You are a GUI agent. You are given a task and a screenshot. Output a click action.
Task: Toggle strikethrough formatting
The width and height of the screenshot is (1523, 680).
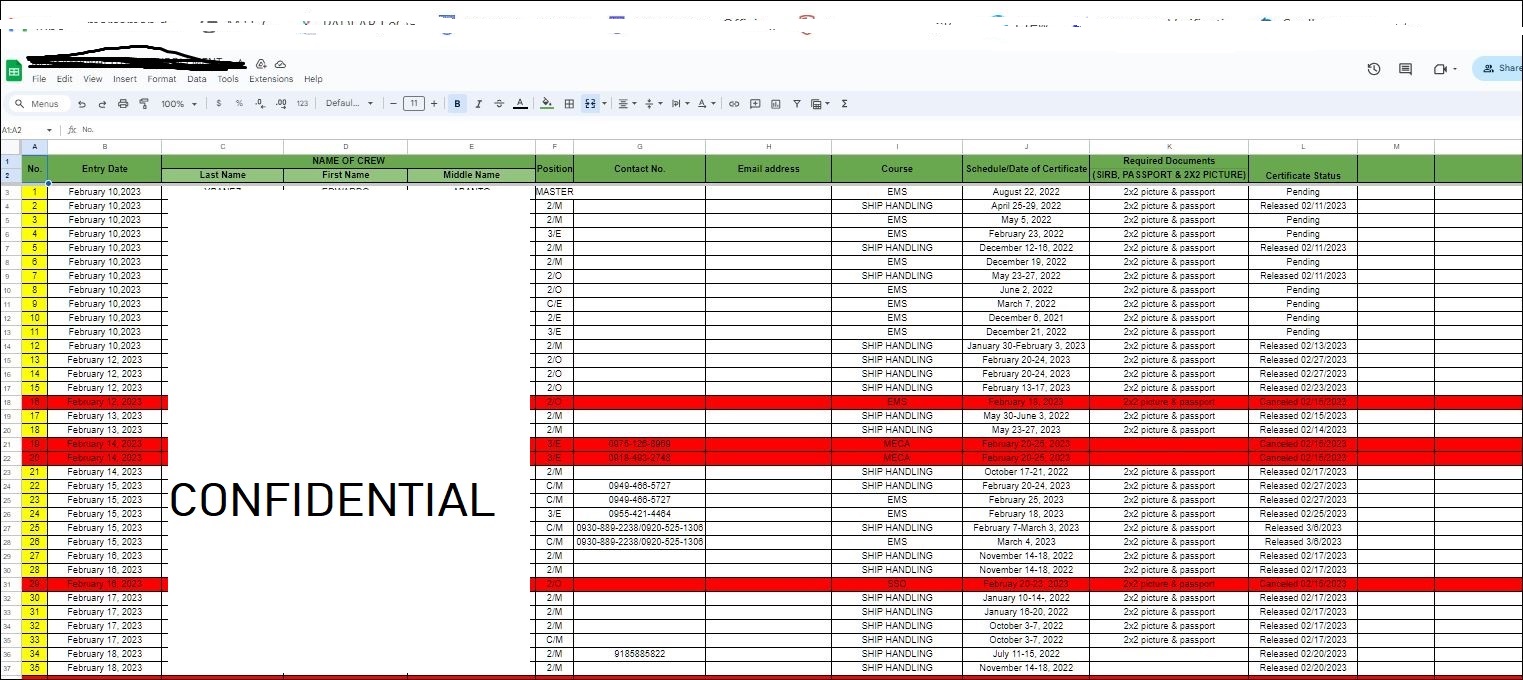[x=499, y=103]
